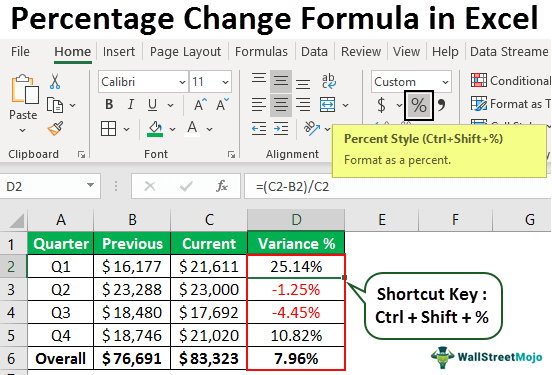This screenshot has width=552, height=375.
Task: Decrease font size with smaller A
Action: 222,105
